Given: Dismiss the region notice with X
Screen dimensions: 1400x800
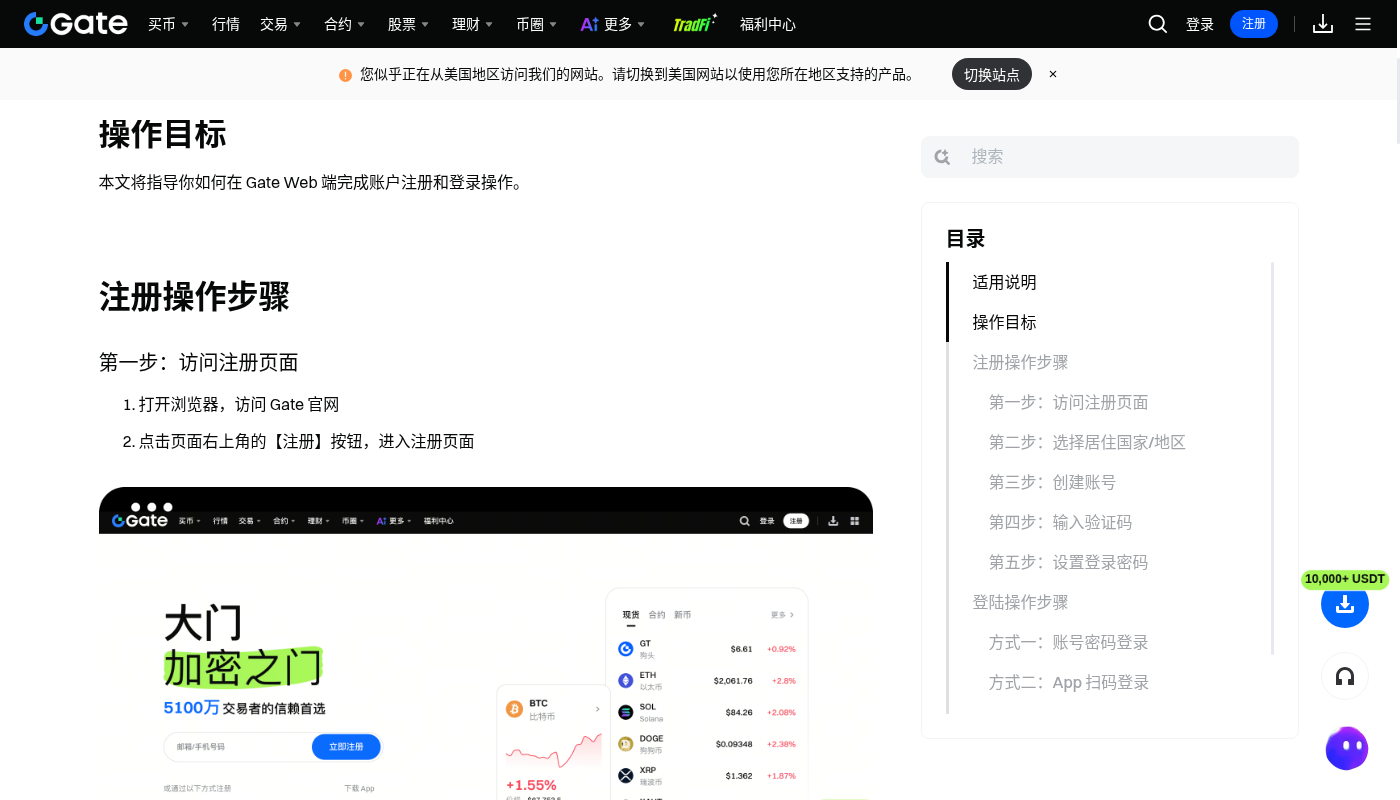Looking at the screenshot, I should [1053, 74].
